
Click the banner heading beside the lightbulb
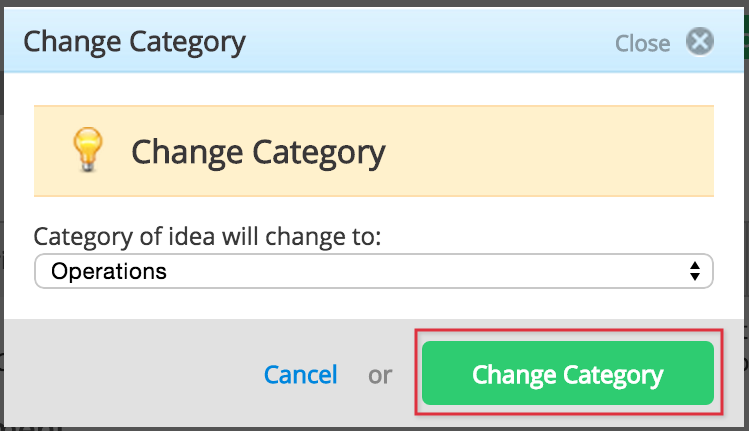[258, 152]
